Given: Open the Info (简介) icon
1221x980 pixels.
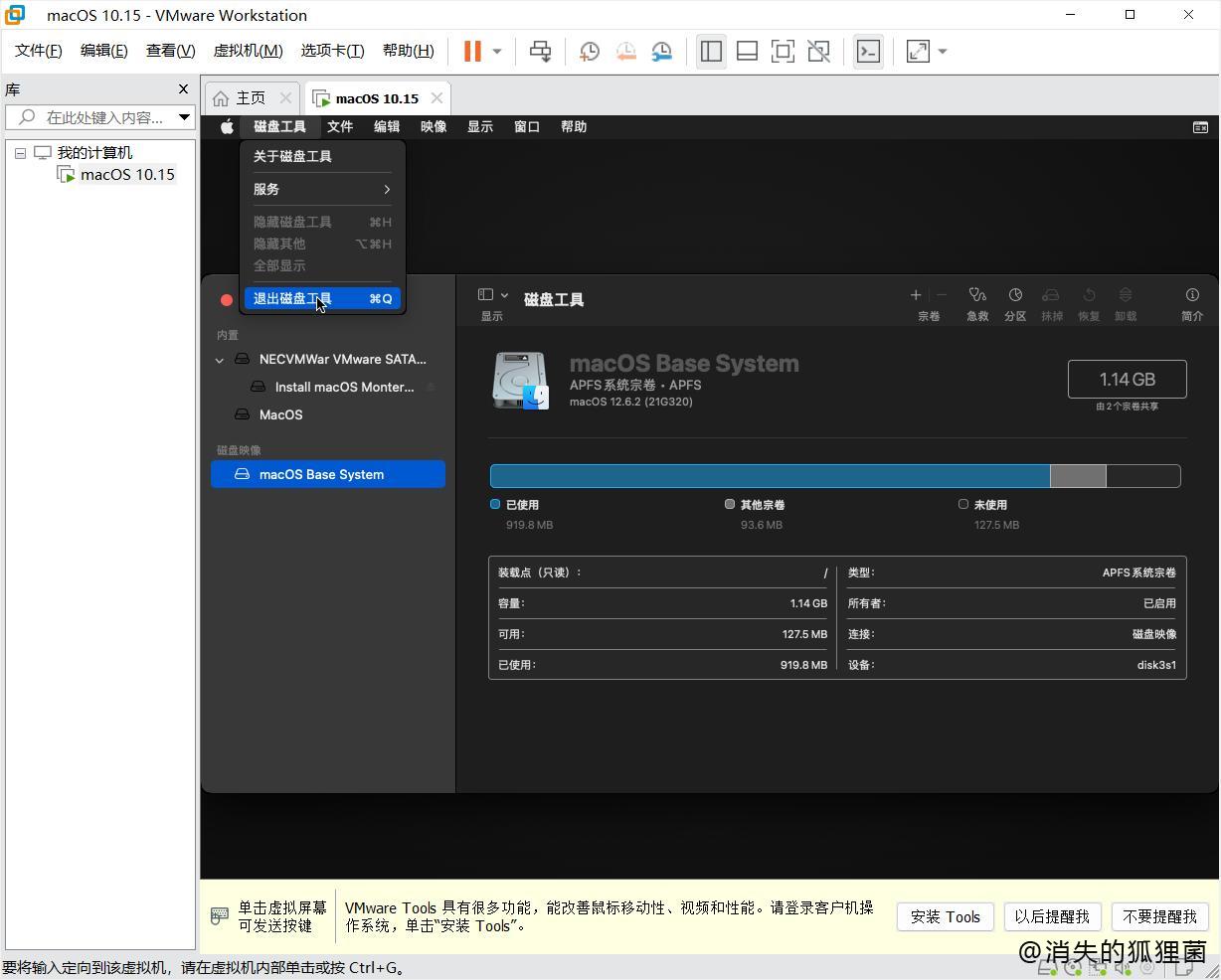Looking at the screenshot, I should pyautogui.click(x=1192, y=295).
